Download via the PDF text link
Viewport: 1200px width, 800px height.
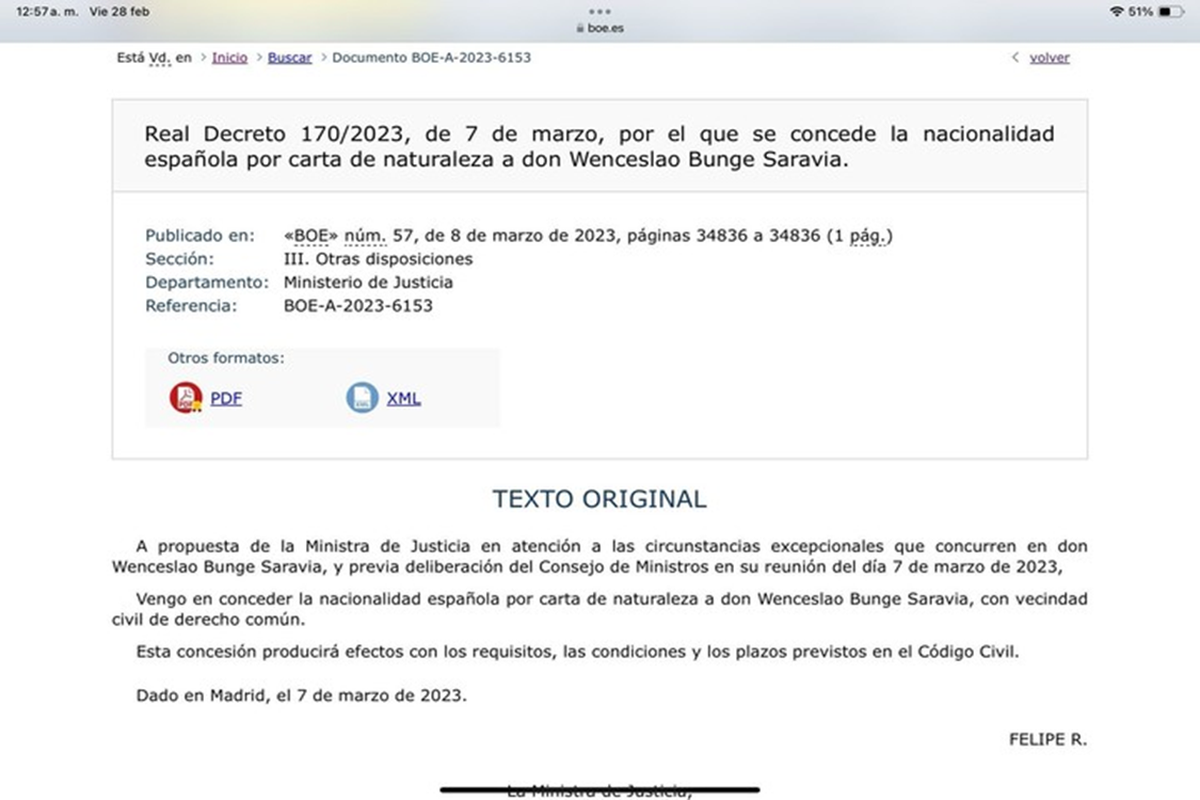[x=226, y=398]
